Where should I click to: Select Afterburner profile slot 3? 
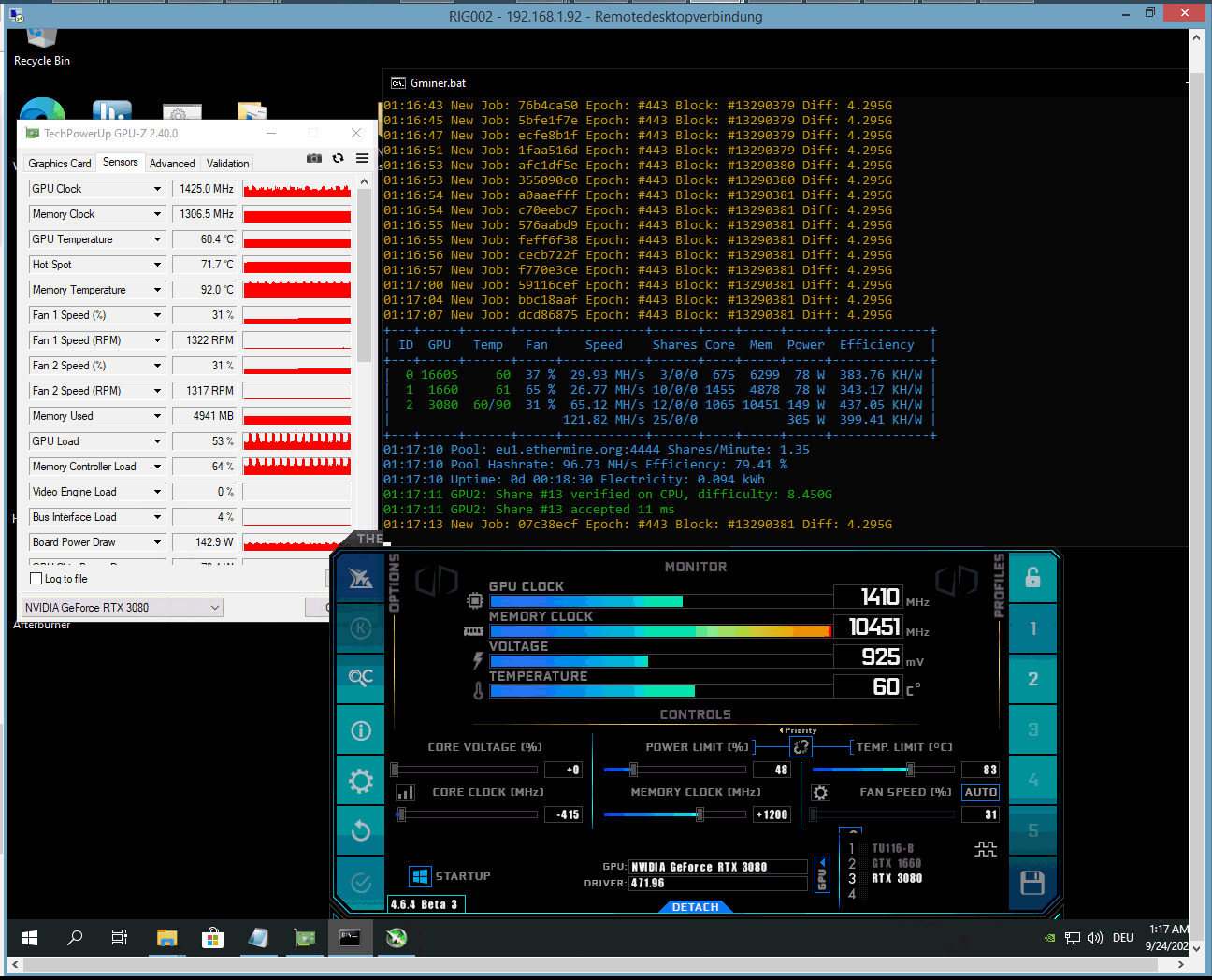[1032, 729]
